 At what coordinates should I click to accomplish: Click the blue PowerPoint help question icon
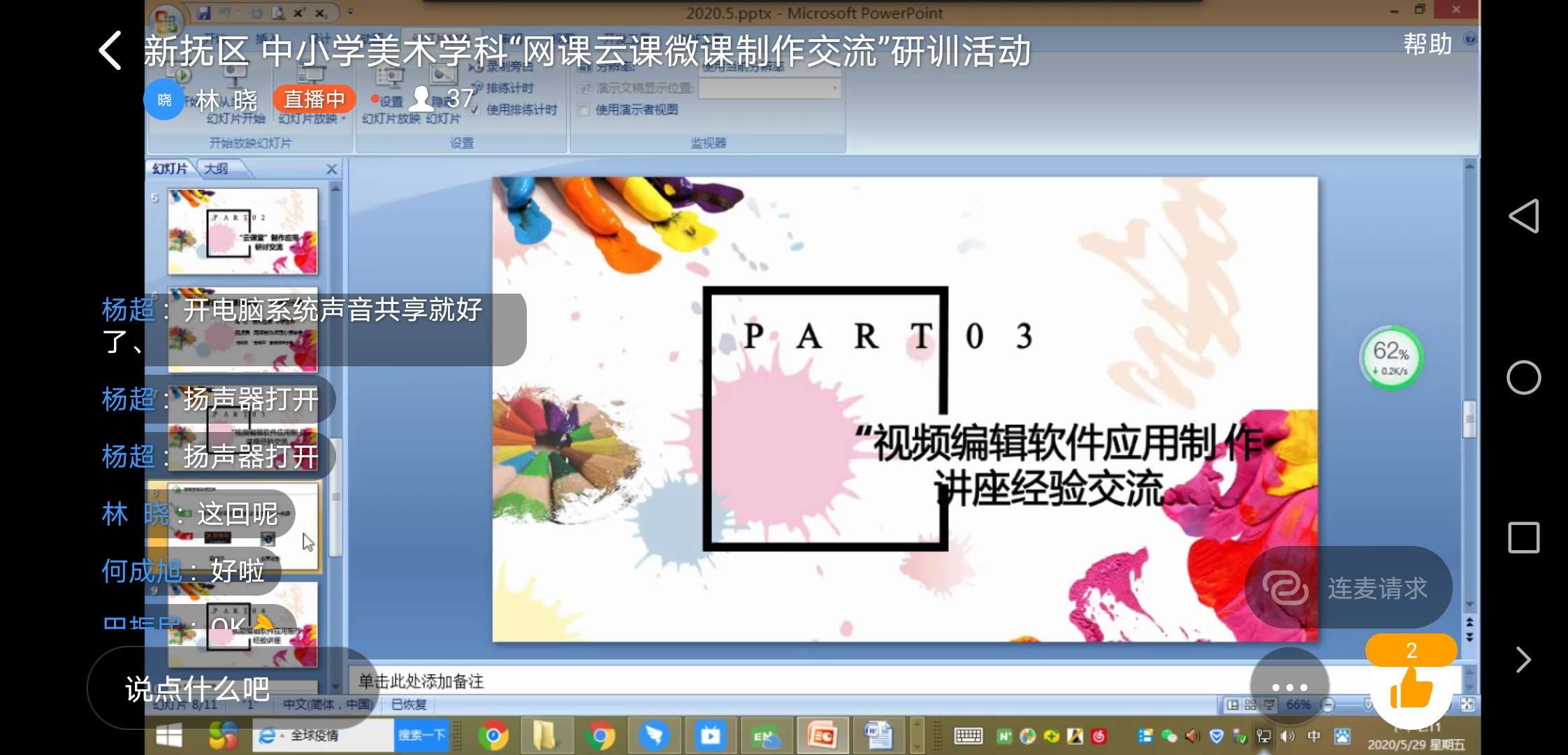[x=1469, y=38]
